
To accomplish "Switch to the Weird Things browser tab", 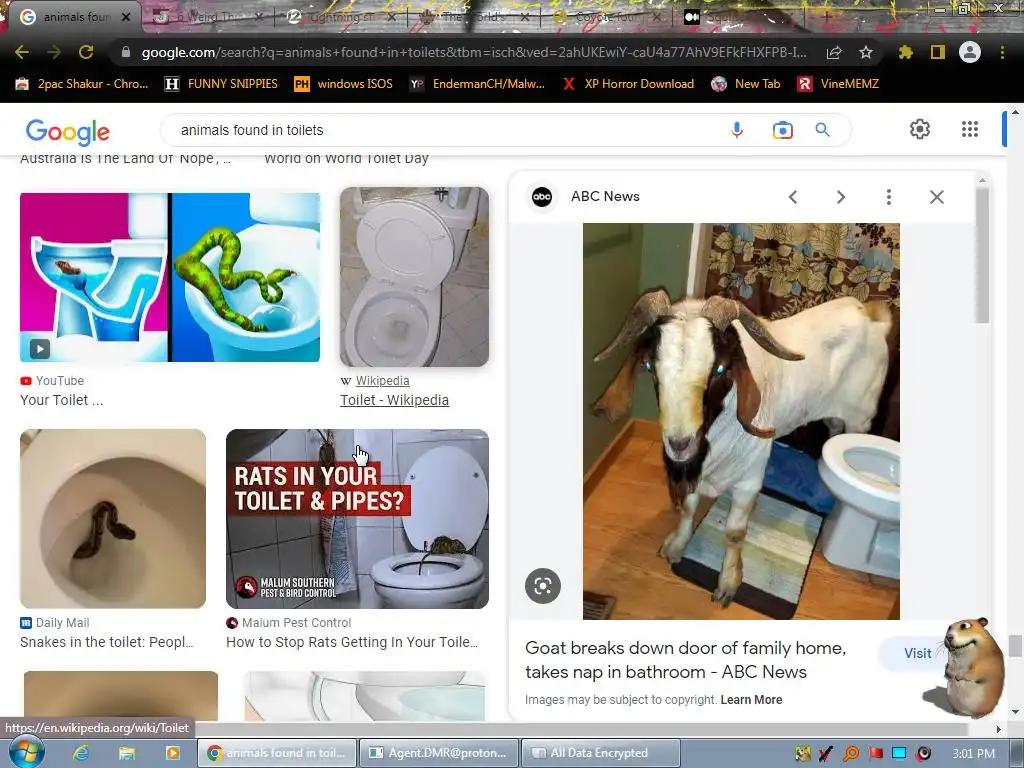I will click(x=209, y=18).
